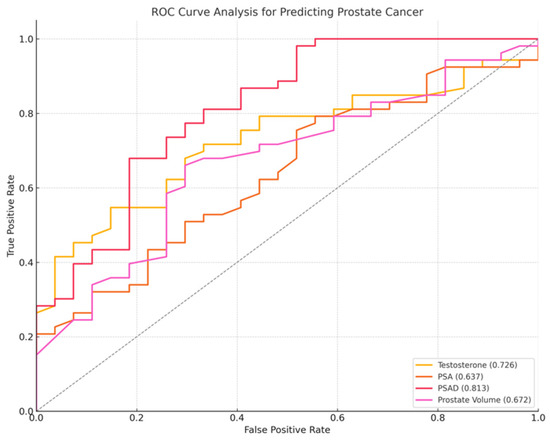Image resolution: width=550 pixels, height=441 pixels.
Task: Select the Prostate Volume (0.672) legend label
Action: pos(484,400)
